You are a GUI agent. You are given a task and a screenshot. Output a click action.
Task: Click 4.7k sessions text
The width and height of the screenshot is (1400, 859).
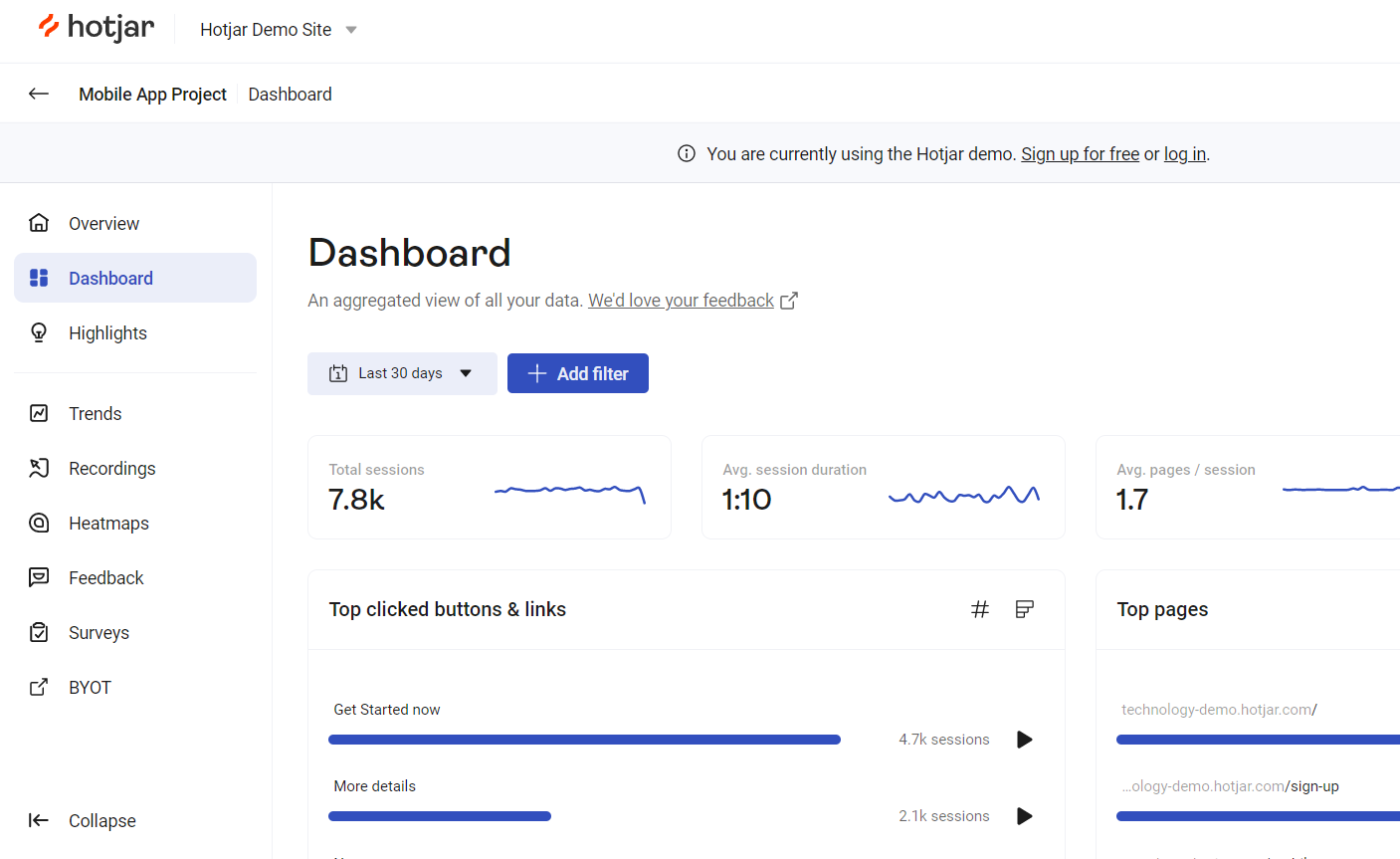[944, 740]
